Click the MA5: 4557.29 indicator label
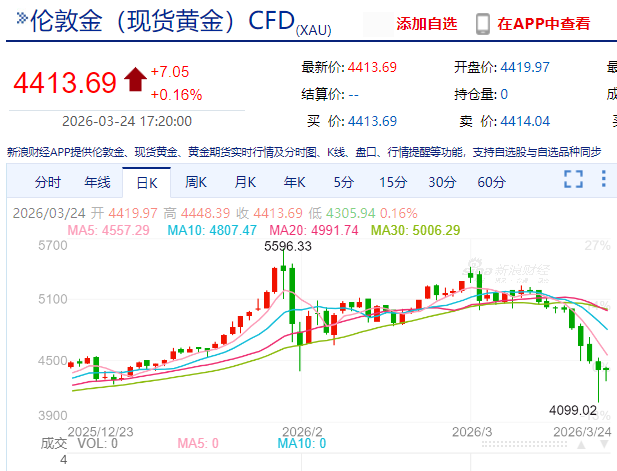This screenshot has width=617, height=471. (109, 230)
